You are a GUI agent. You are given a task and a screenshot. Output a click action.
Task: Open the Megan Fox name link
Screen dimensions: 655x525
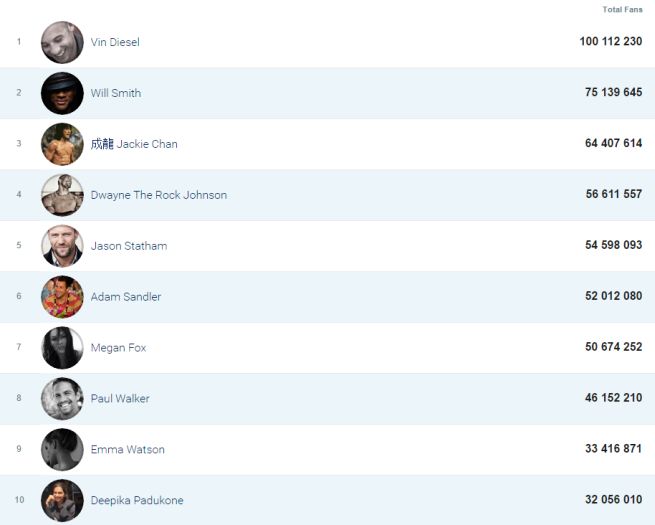point(118,348)
